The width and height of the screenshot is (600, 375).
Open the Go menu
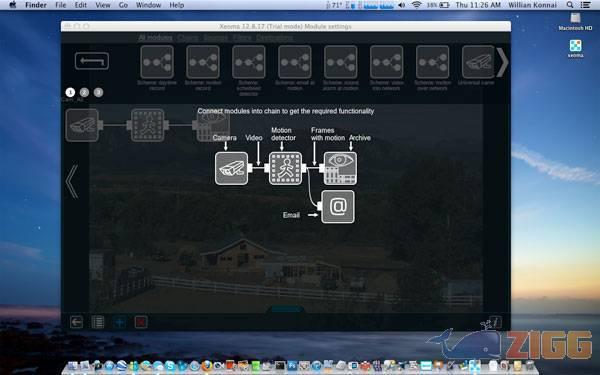(x=123, y=5)
